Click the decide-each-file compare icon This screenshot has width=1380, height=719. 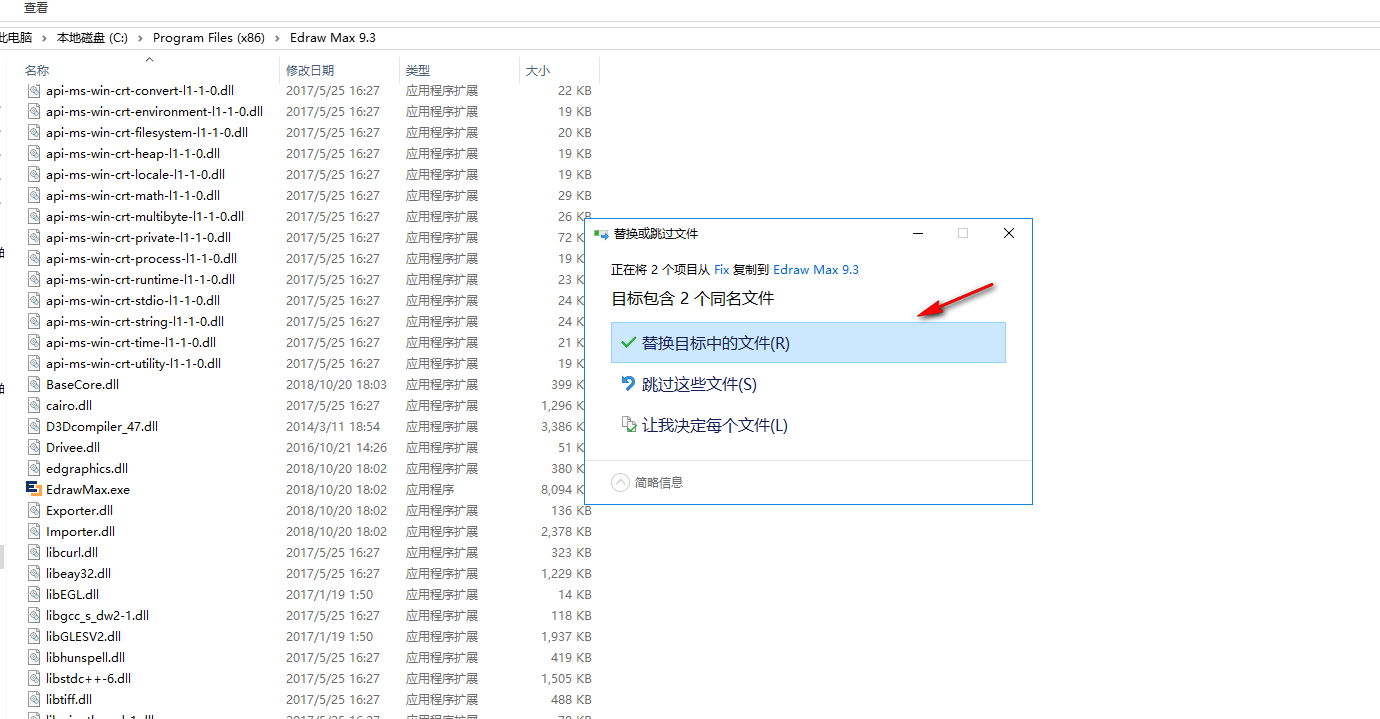click(x=628, y=425)
